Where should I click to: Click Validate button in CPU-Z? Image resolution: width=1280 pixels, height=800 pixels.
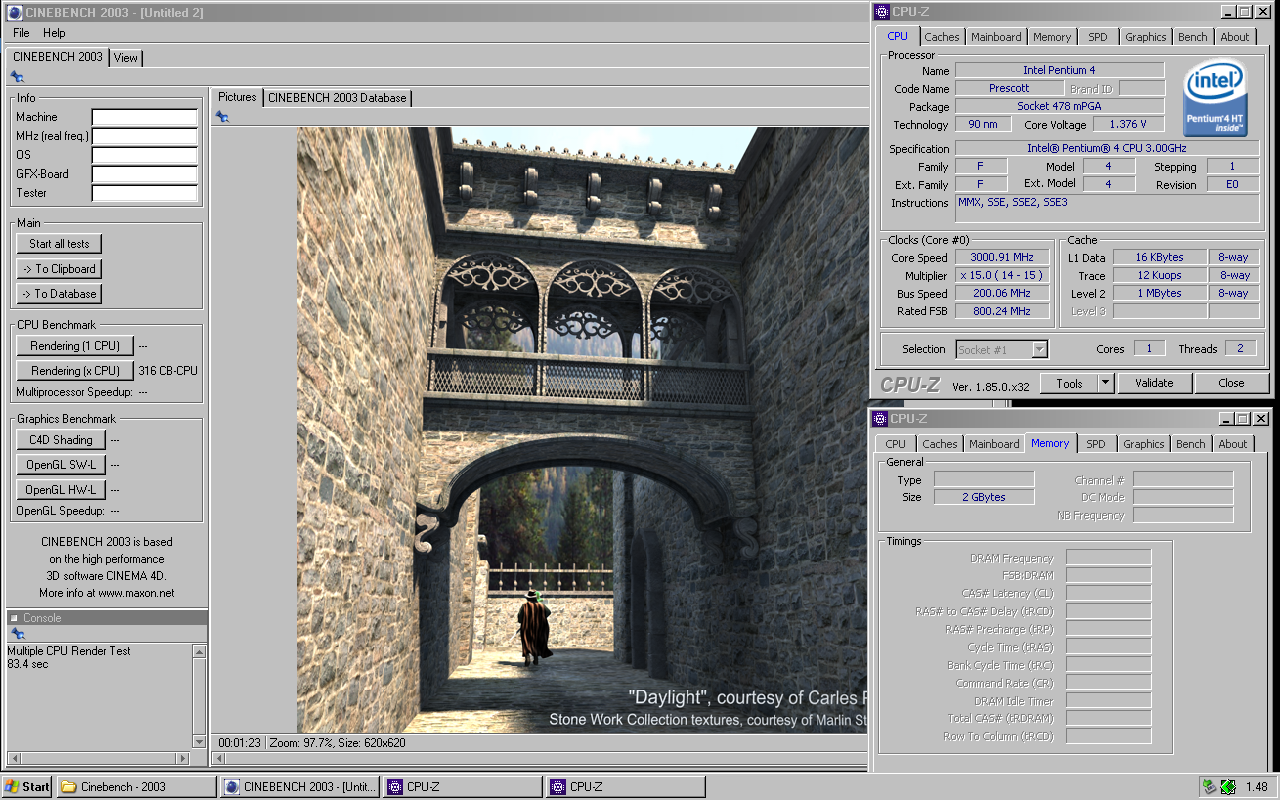pos(1153,383)
